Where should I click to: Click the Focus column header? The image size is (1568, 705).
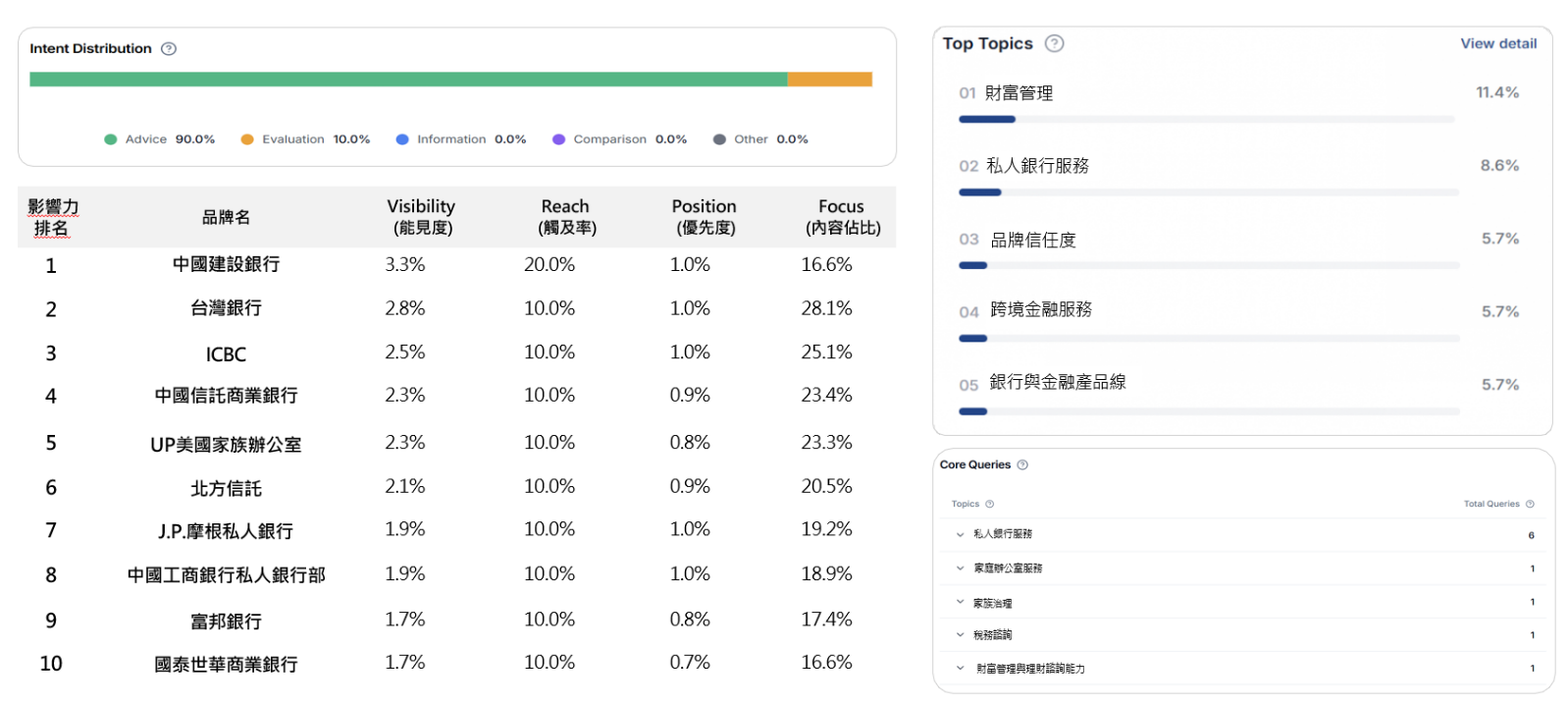841,216
